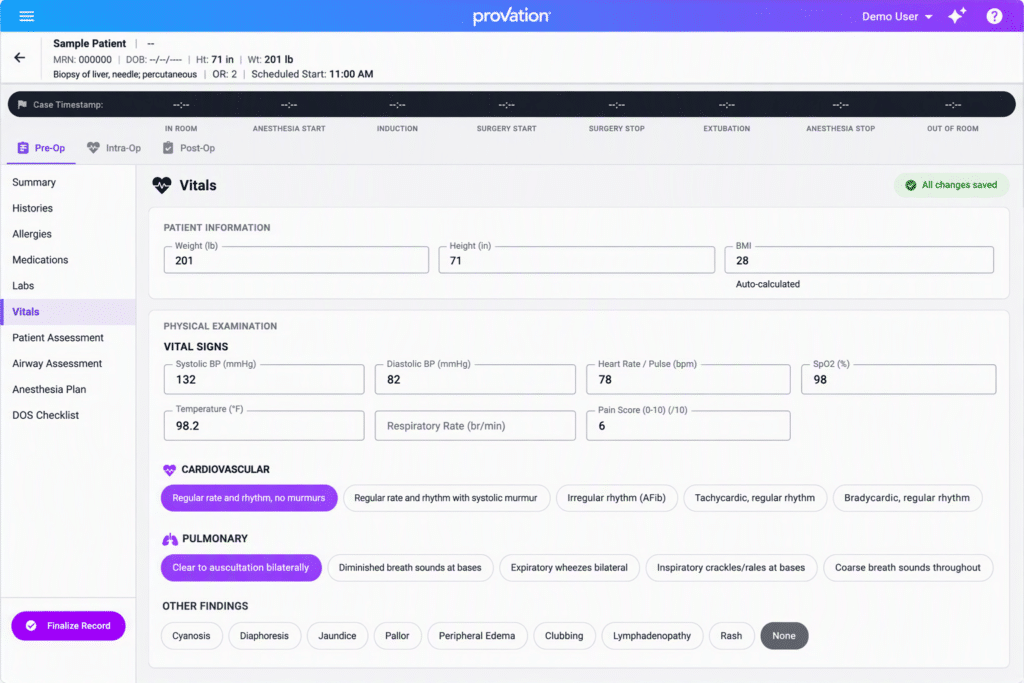Set the IN ROOM case timestamp

coord(181,105)
